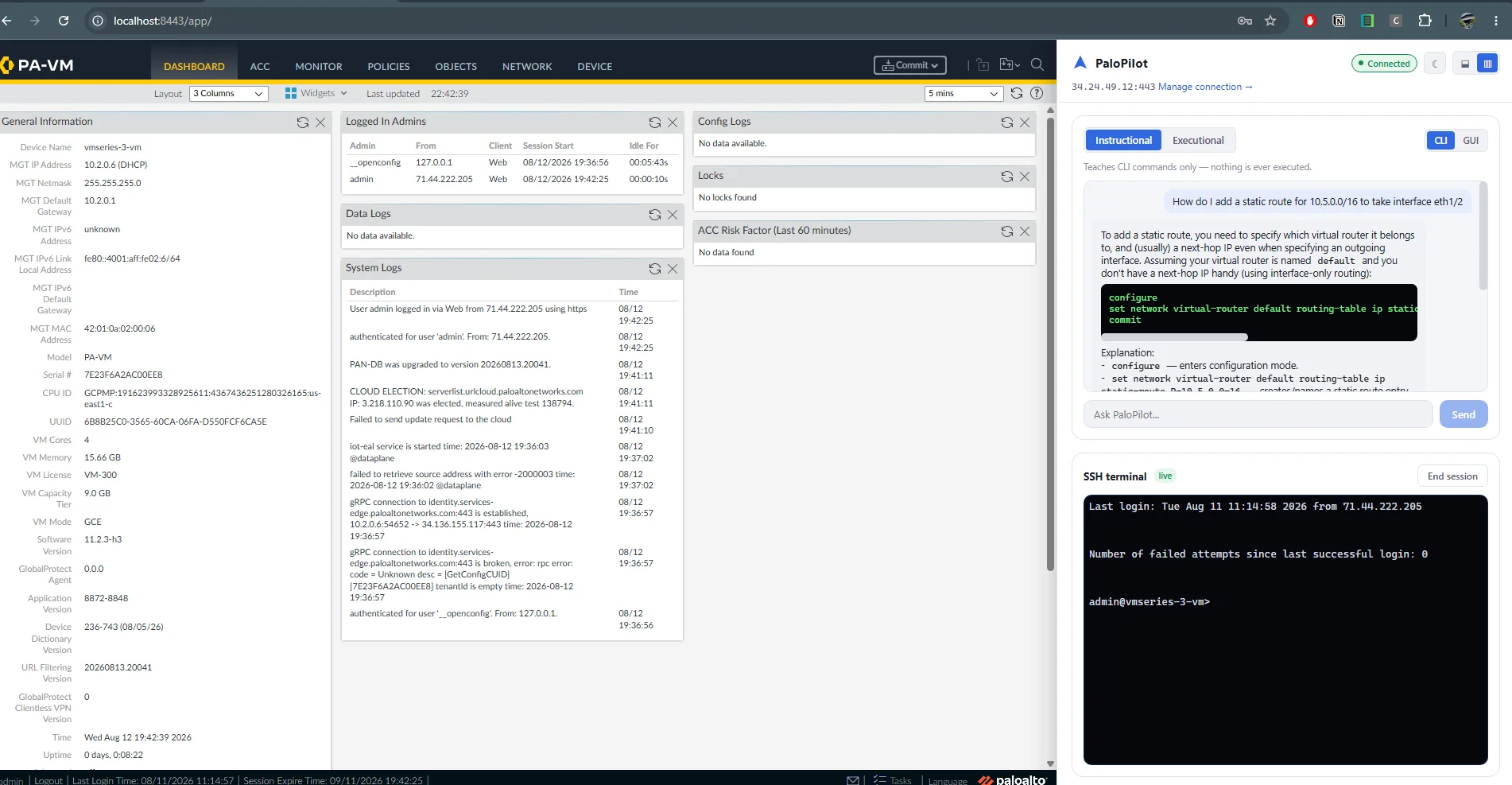The image size is (1512, 785).
Task: Refresh the dashboard with the refresh icon
Action: click(x=1016, y=93)
